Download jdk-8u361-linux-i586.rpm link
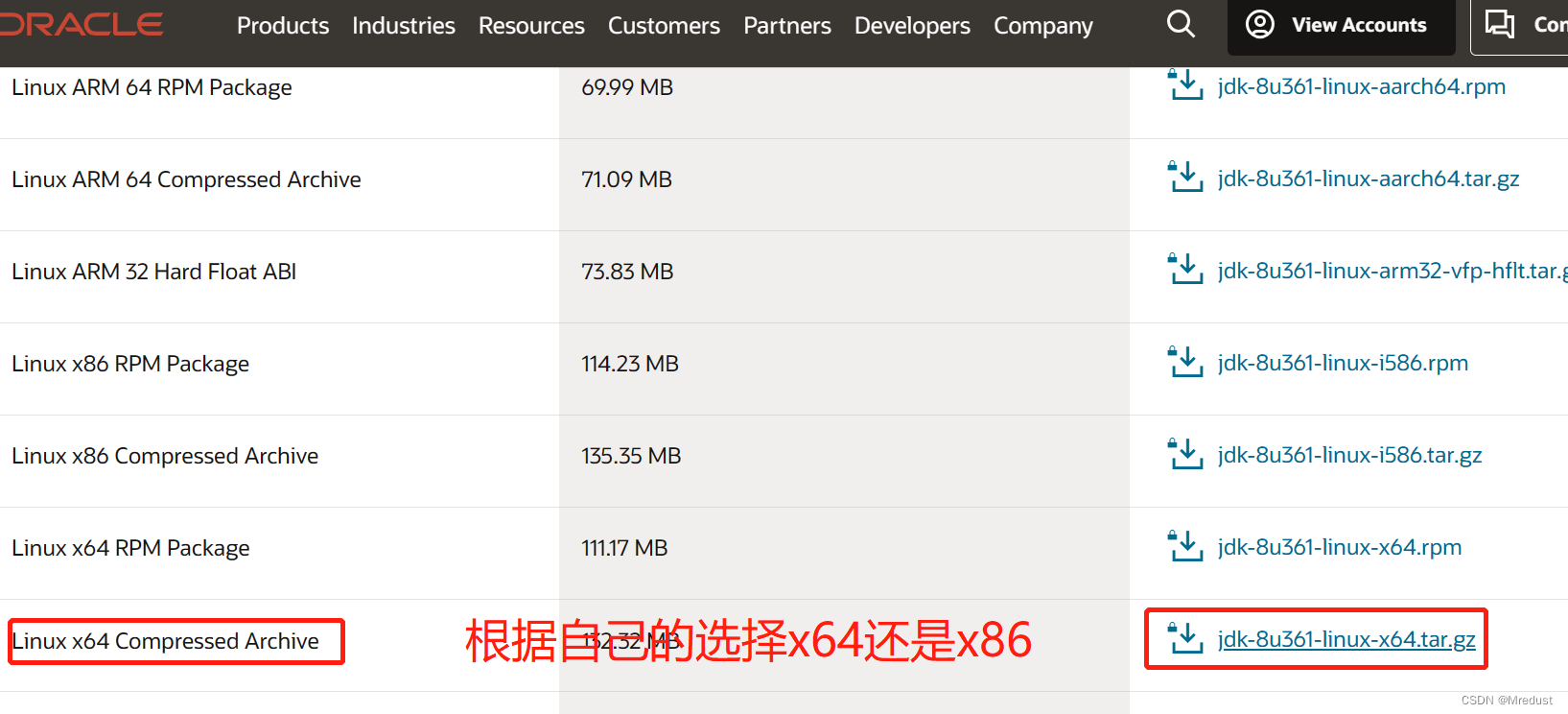This screenshot has height=714, width=1568. 1343,363
